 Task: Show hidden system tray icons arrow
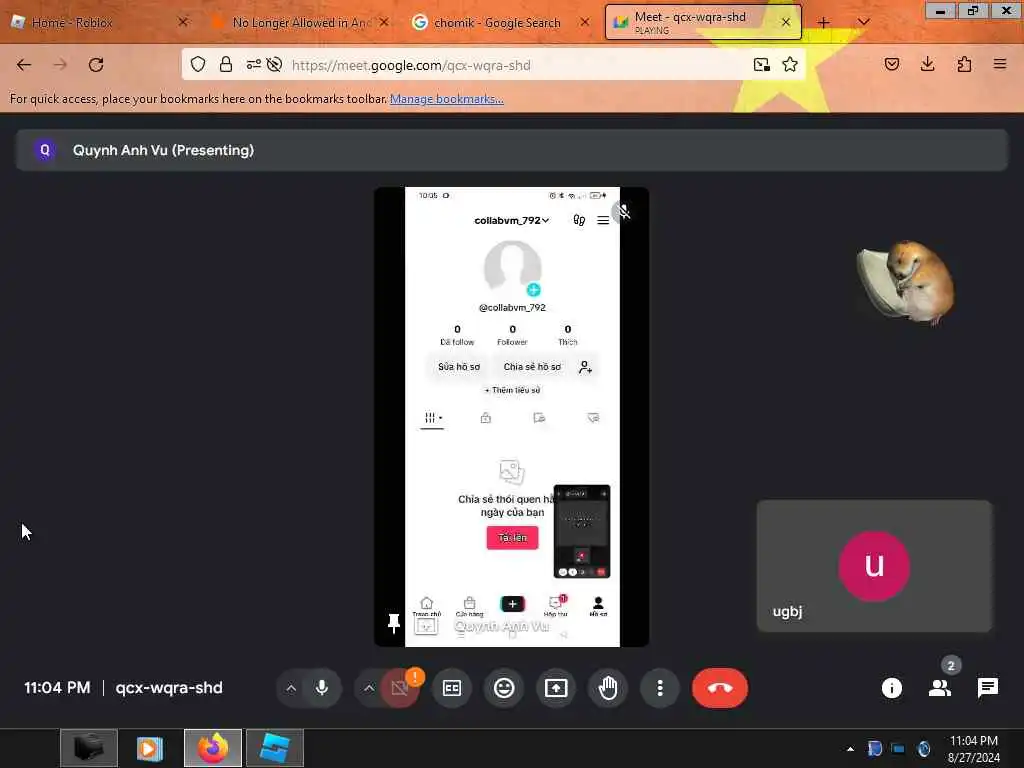(850, 749)
